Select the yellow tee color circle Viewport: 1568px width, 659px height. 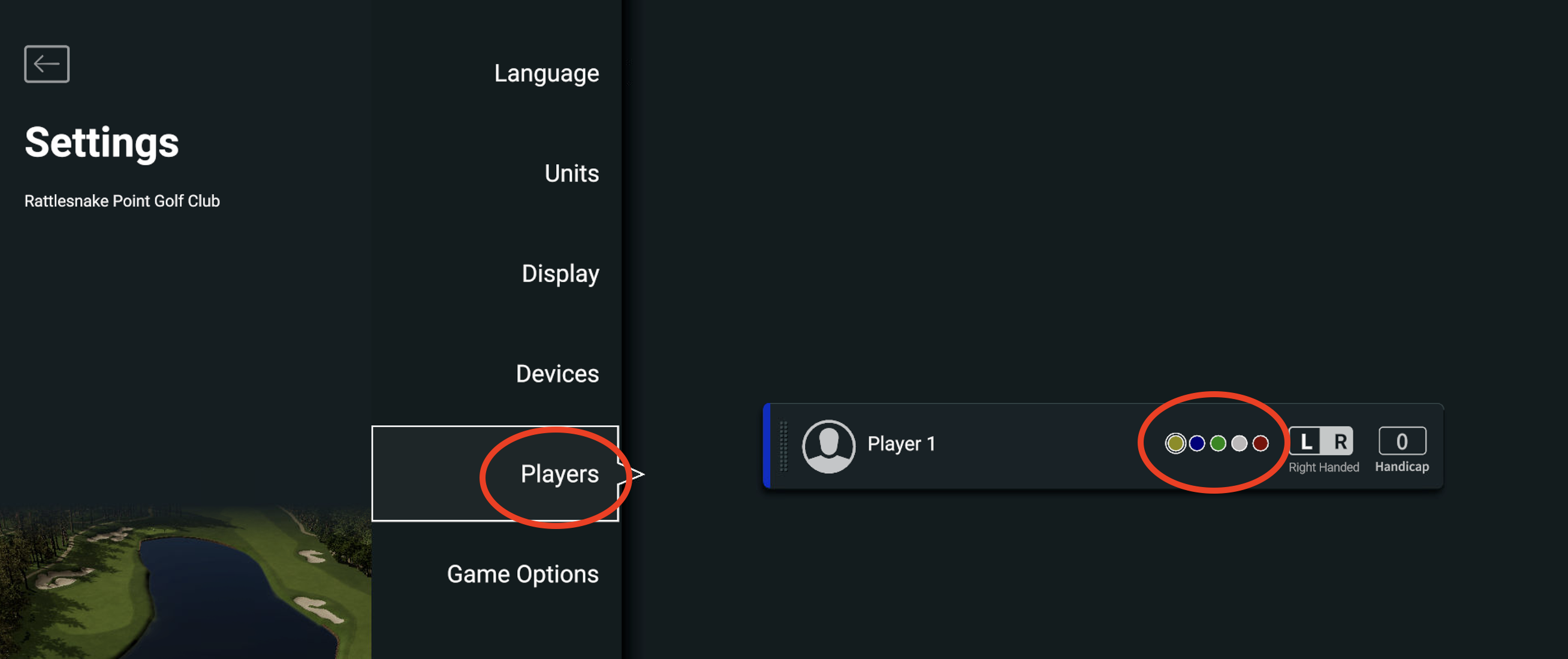pos(1175,443)
